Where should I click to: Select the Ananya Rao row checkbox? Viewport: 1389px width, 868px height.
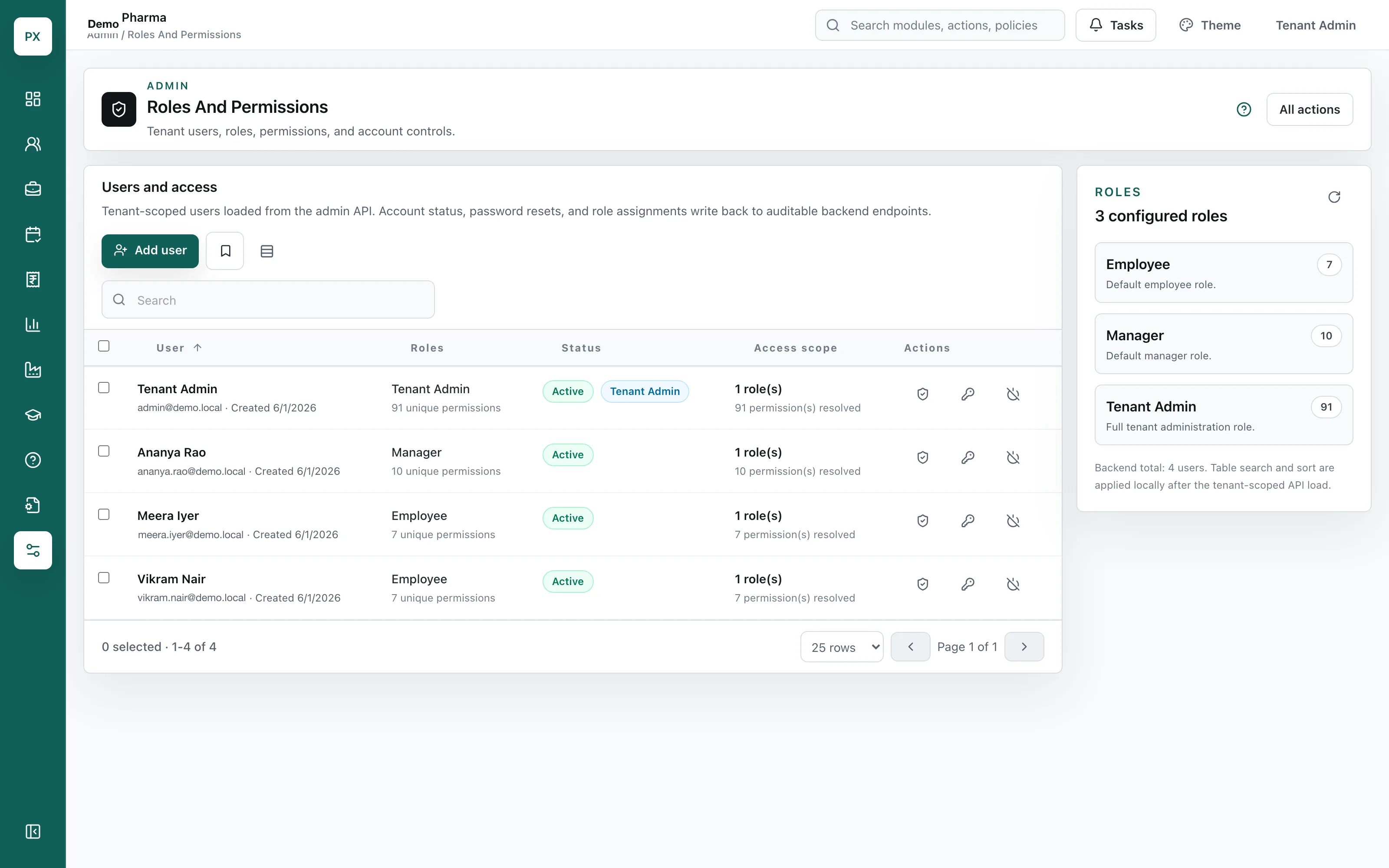click(x=104, y=451)
